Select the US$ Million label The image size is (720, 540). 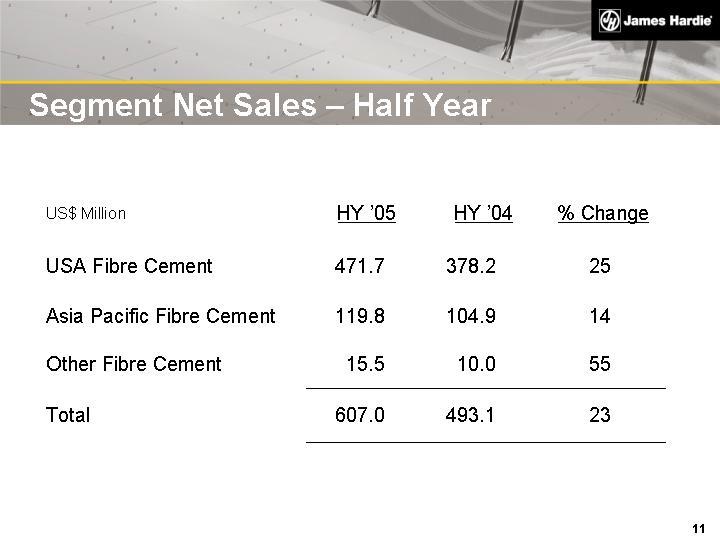86,214
